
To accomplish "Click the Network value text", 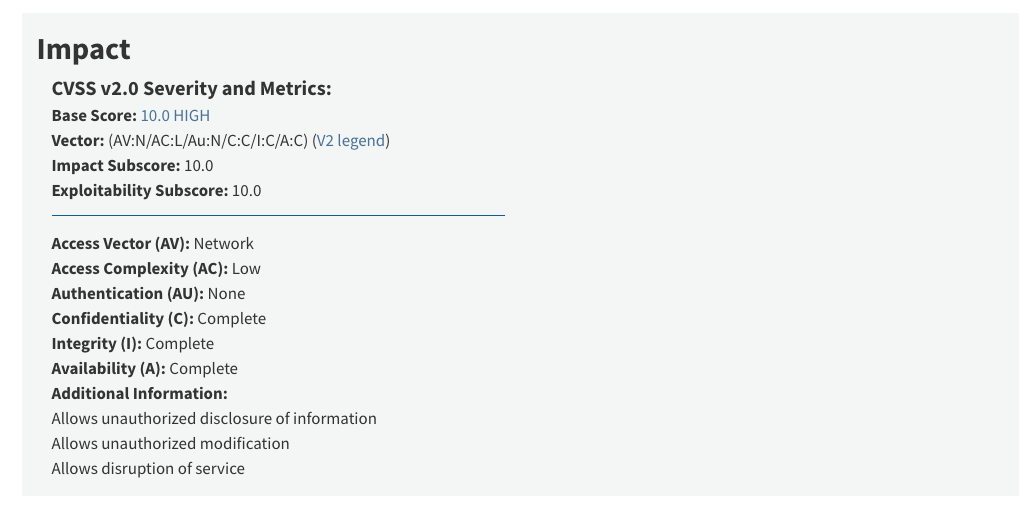I will (224, 244).
